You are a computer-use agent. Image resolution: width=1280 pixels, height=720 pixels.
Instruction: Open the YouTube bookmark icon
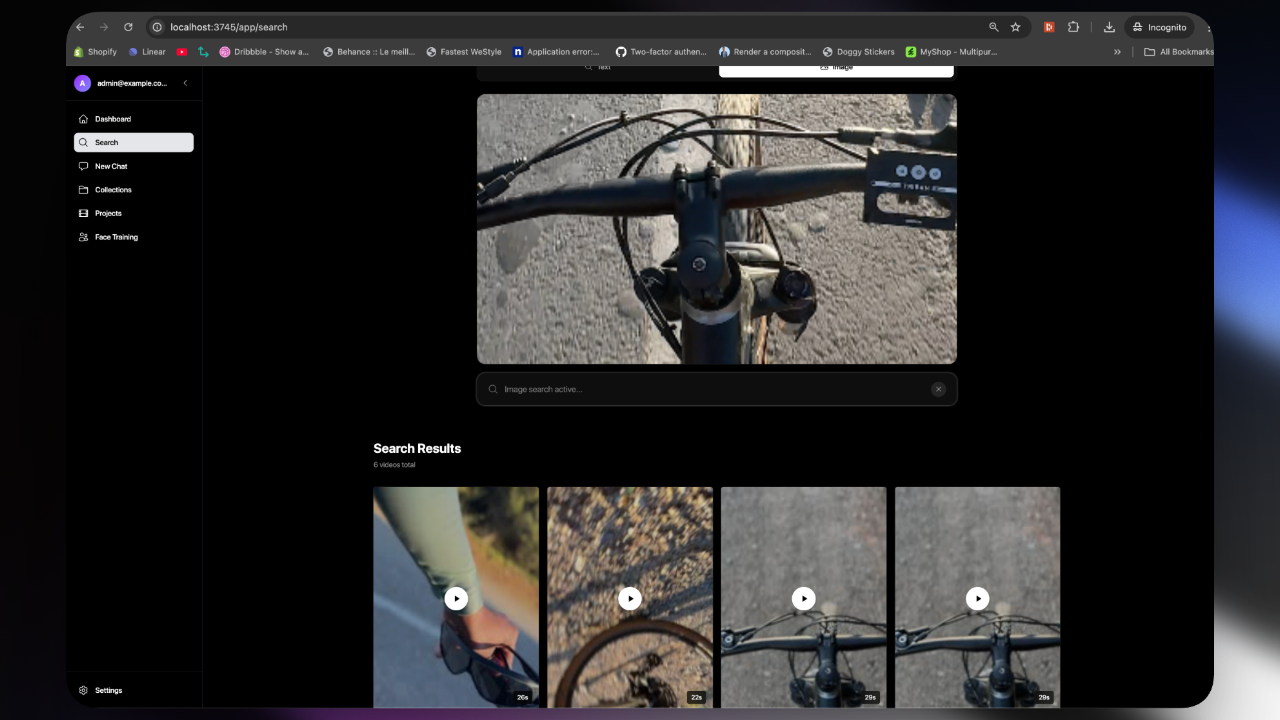182,52
